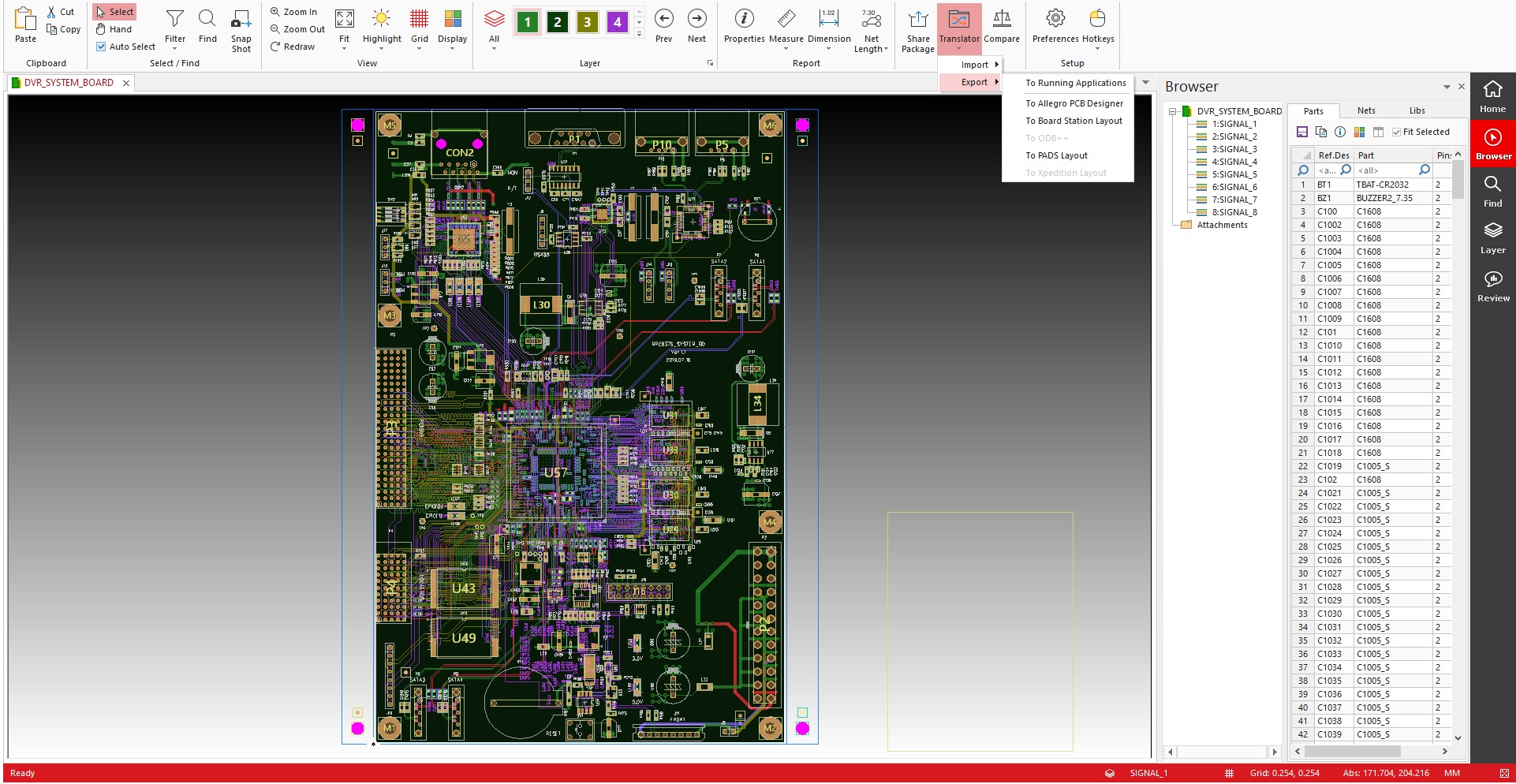Click the layers icon in status bar

[x=1110, y=773]
